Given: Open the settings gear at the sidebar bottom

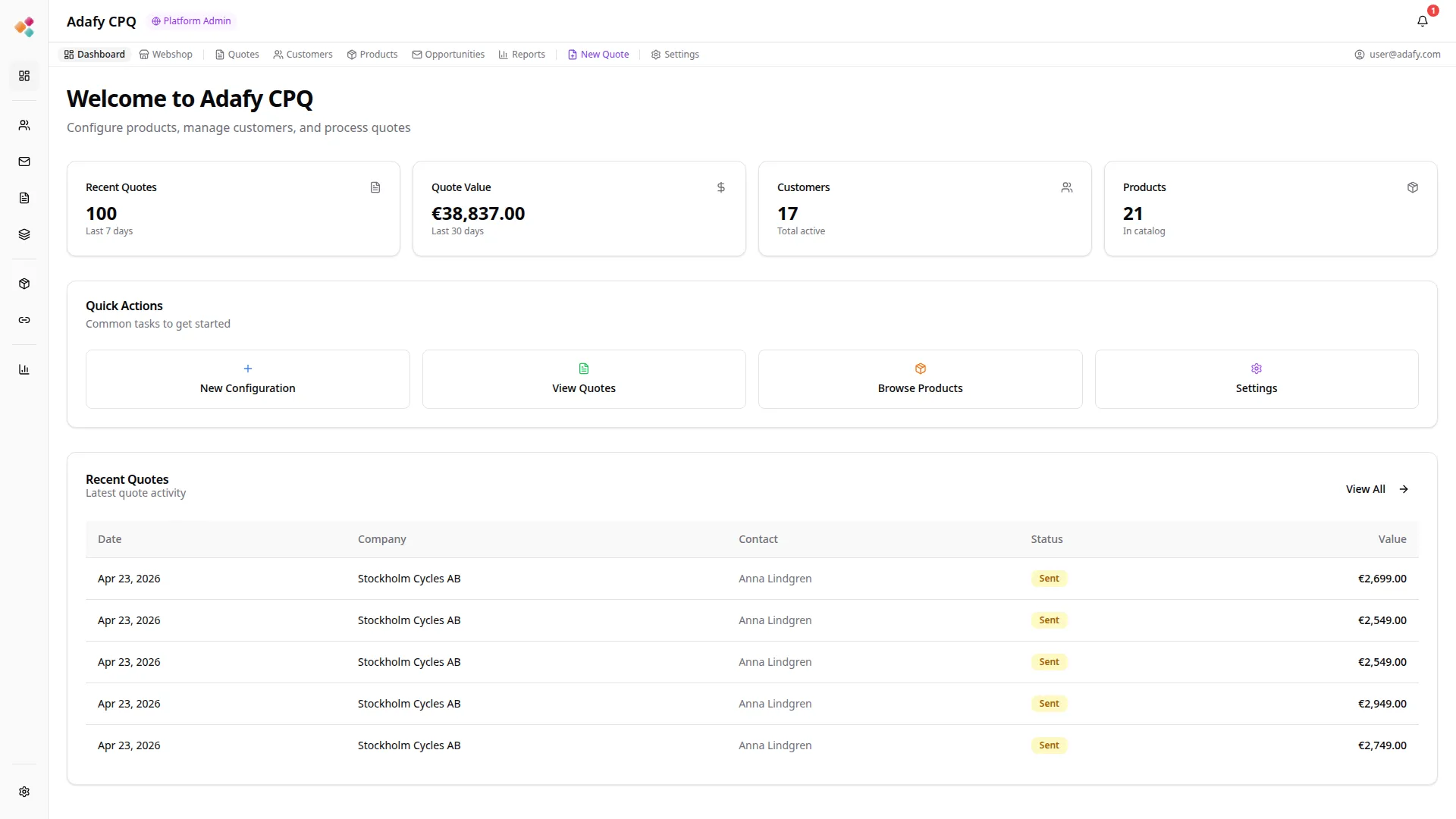Looking at the screenshot, I should coord(24,792).
